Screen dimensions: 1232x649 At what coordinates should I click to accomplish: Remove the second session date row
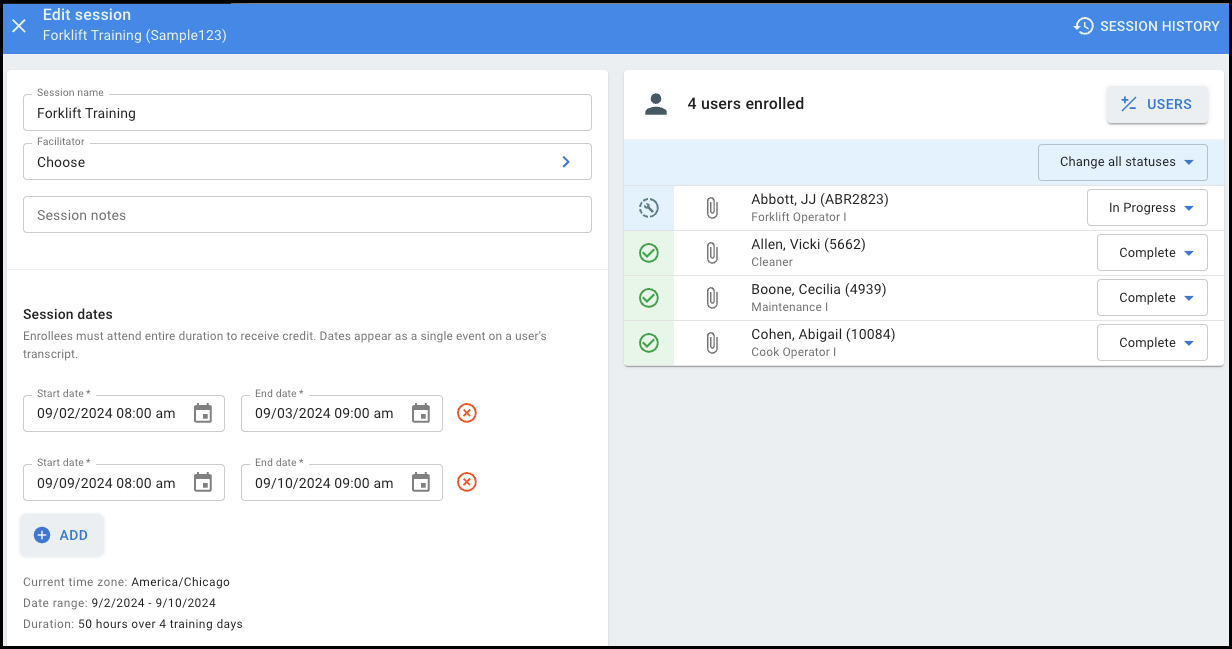point(466,483)
